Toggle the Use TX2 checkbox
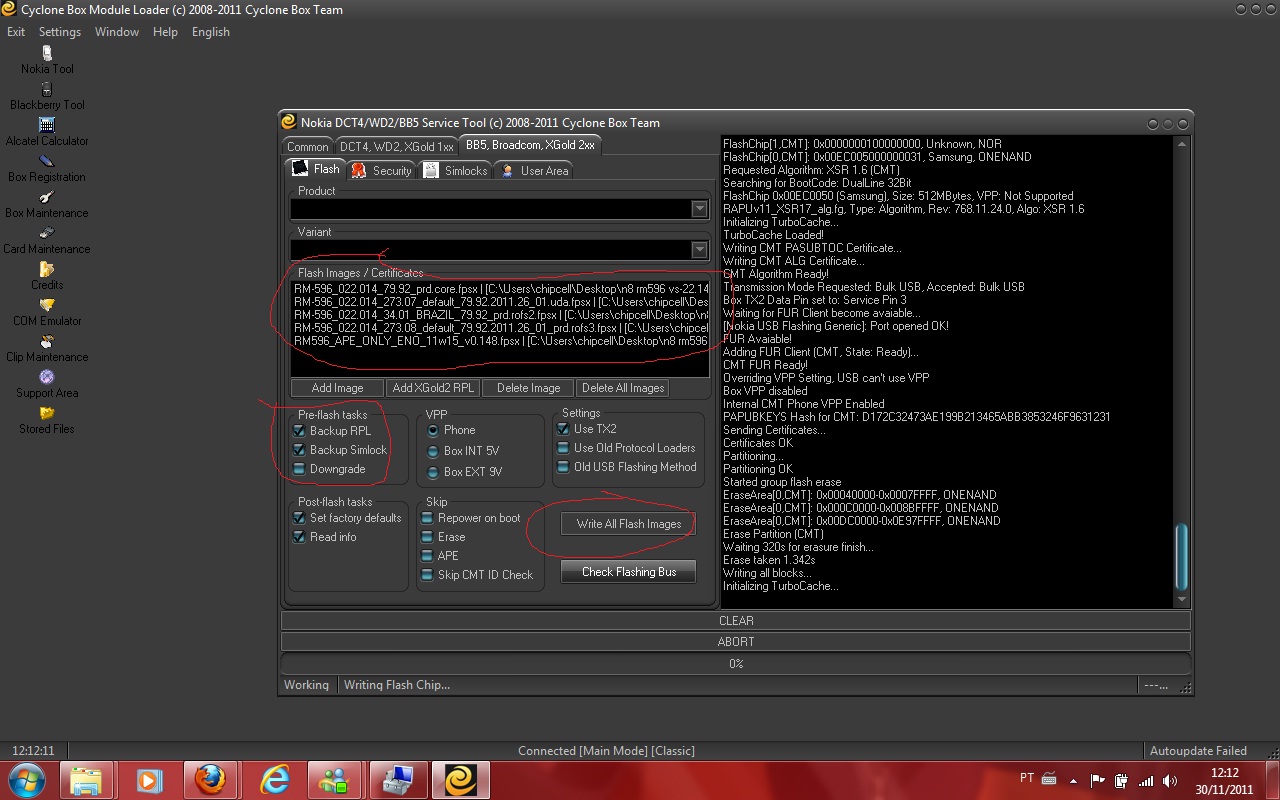1280x800 pixels. (x=563, y=429)
